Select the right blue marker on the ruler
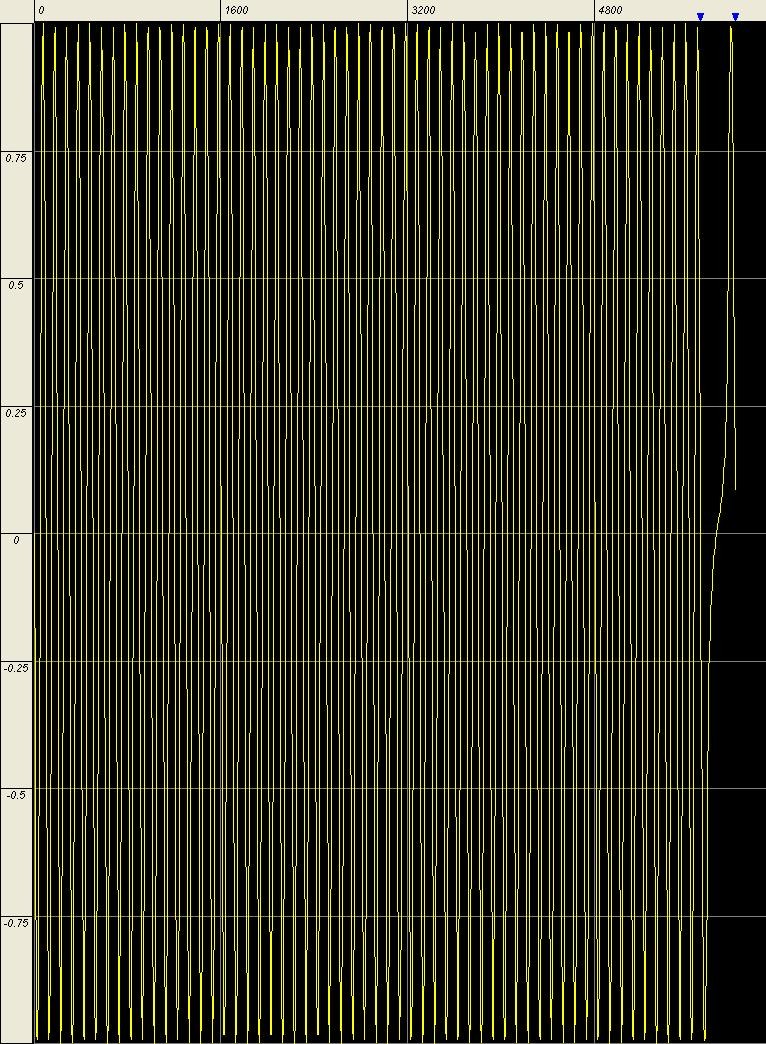 pyautogui.click(x=735, y=17)
